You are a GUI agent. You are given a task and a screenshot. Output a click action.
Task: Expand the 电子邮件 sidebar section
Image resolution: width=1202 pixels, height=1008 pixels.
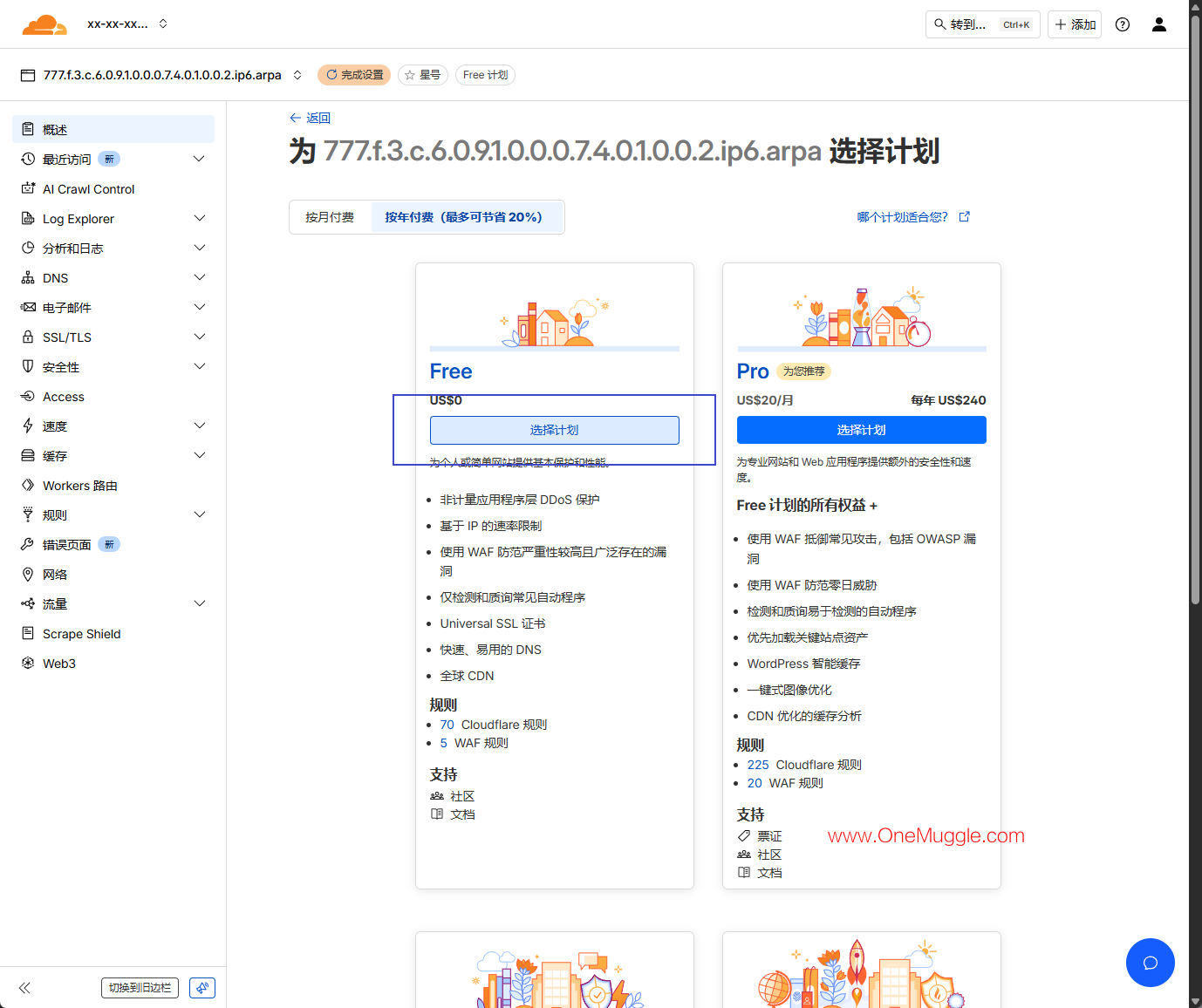pos(199,307)
